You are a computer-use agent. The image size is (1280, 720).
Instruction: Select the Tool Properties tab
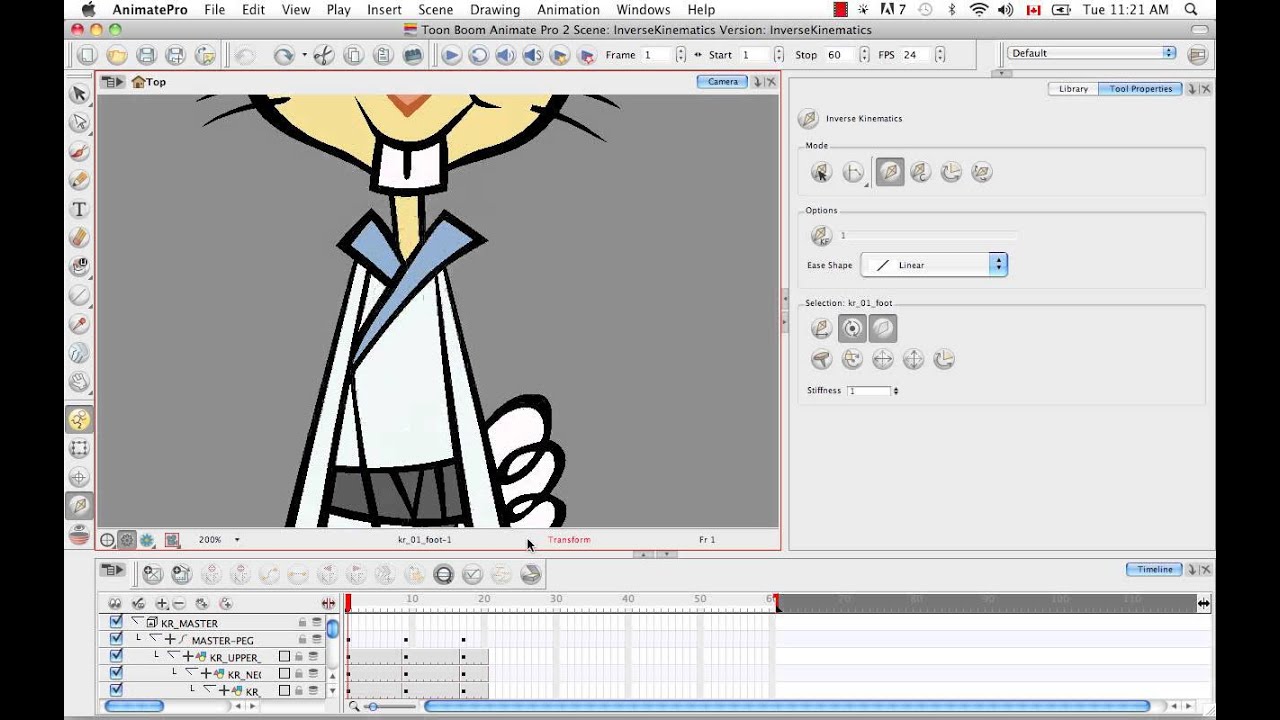click(1140, 89)
